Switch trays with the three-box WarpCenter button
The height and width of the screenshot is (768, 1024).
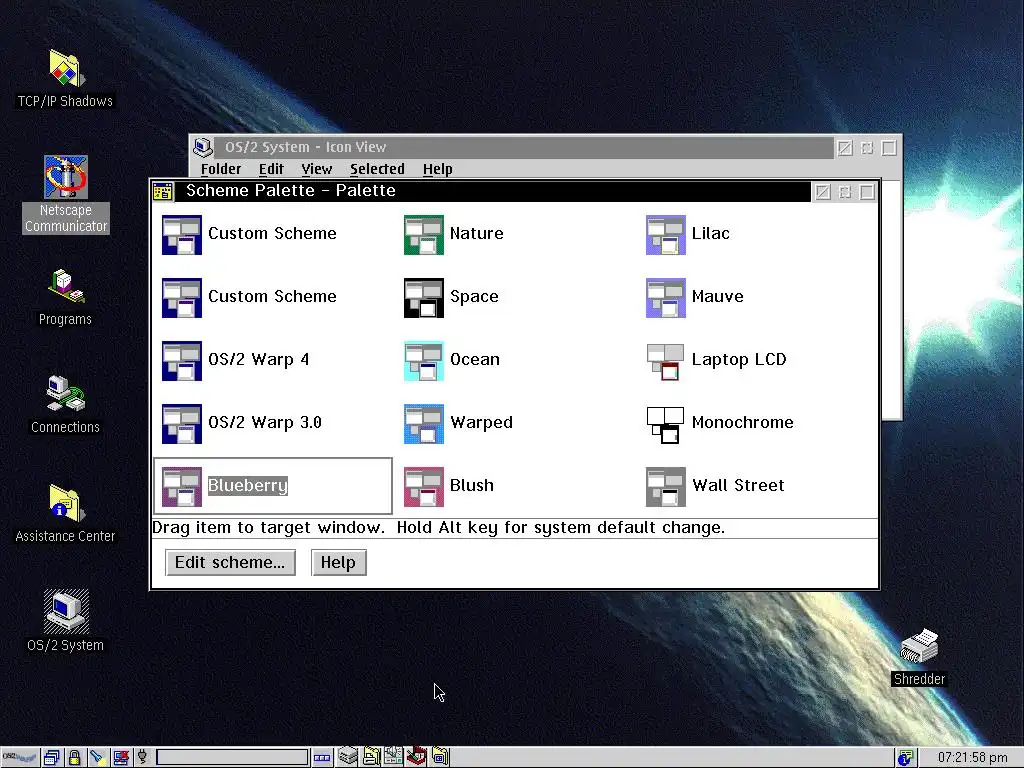[321, 758]
